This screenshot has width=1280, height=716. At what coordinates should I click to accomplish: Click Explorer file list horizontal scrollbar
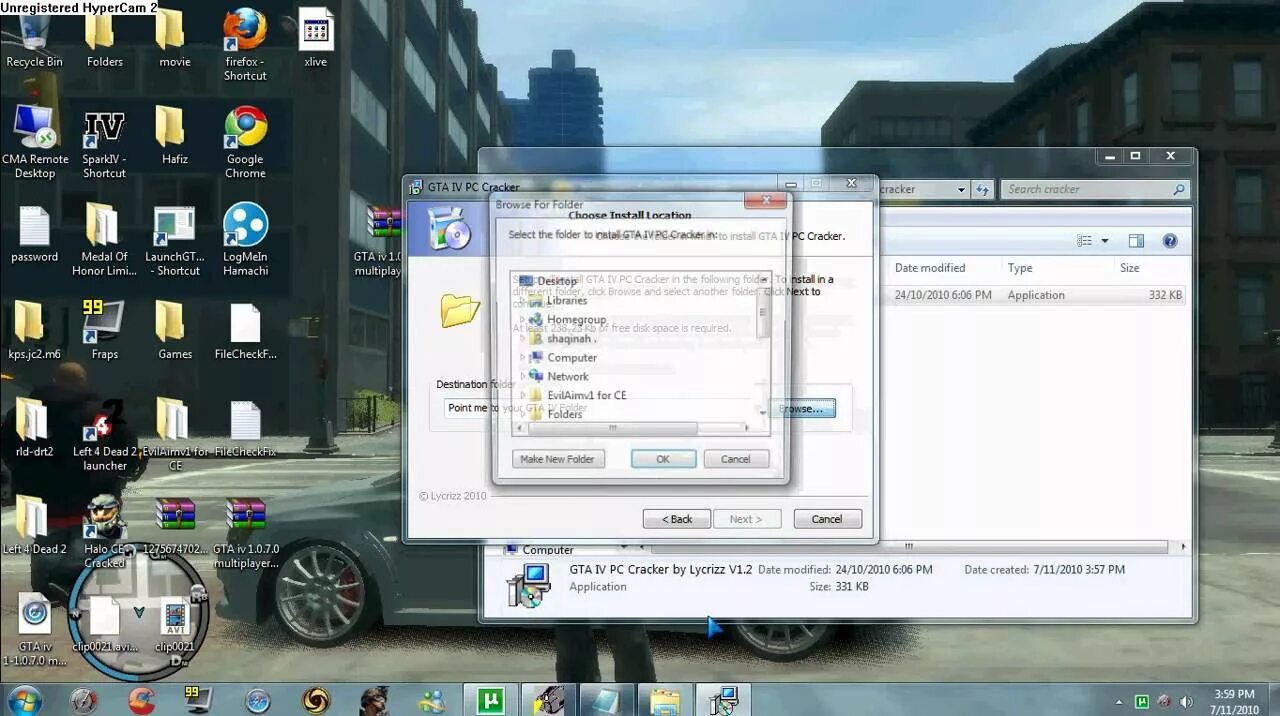[x=908, y=547]
